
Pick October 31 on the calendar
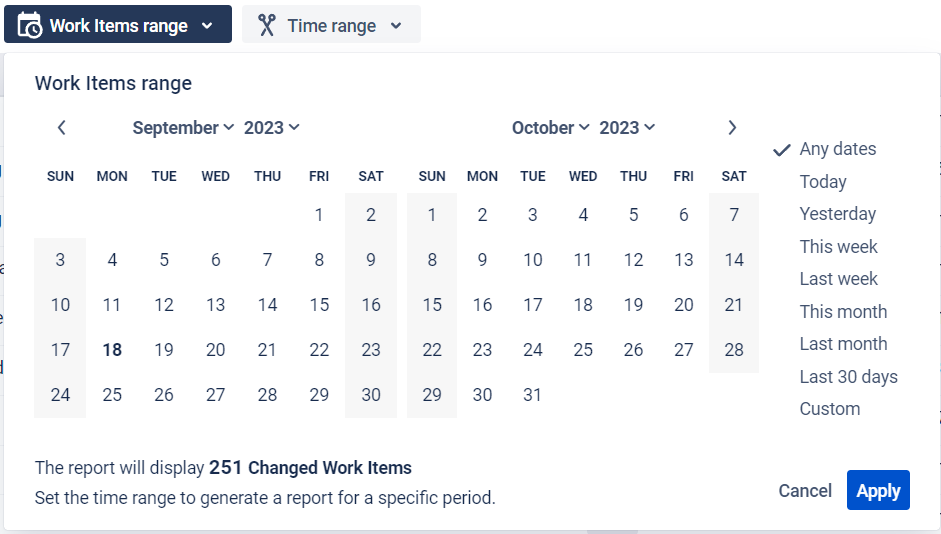point(533,395)
